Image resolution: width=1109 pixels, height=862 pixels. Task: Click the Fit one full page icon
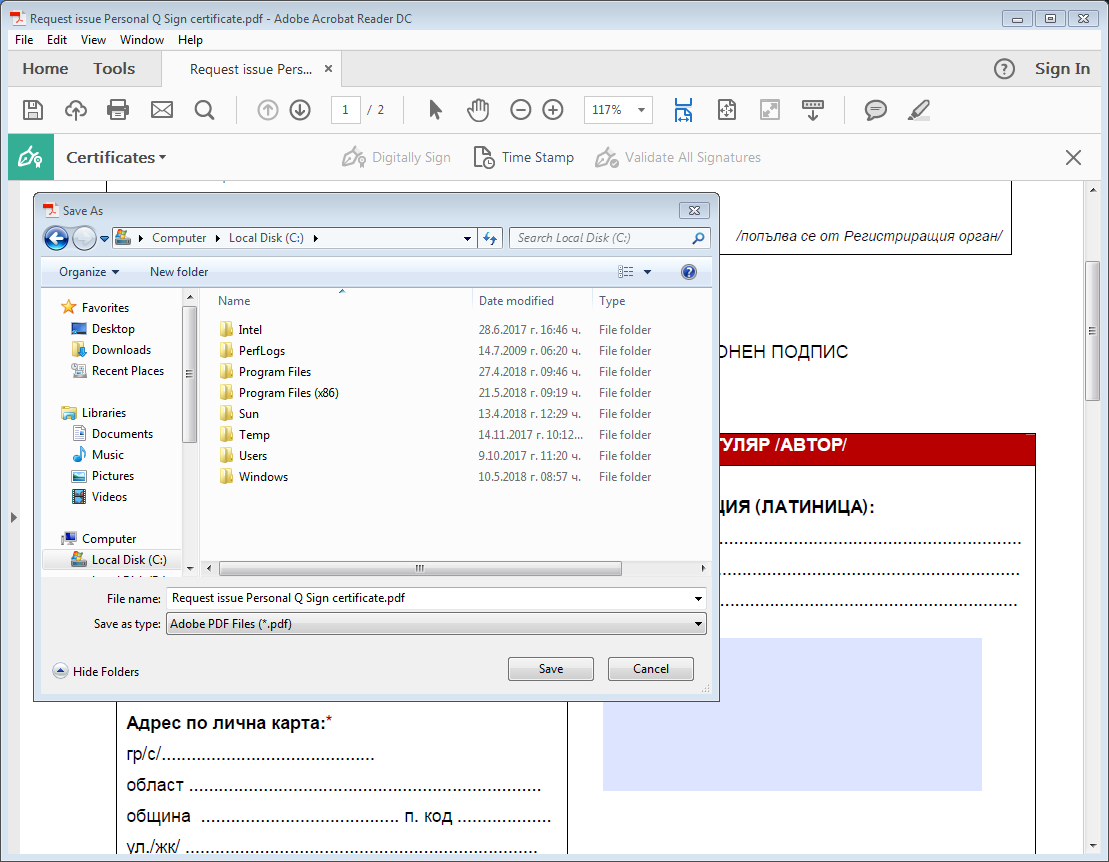(x=726, y=110)
